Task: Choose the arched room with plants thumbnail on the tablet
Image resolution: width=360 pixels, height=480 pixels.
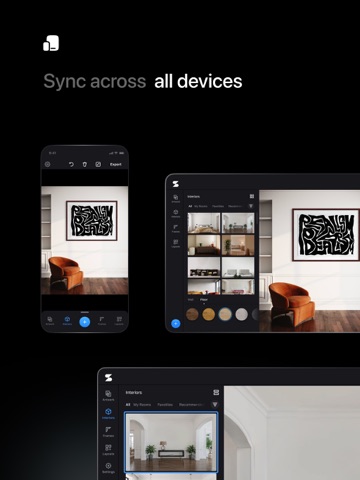Action: pyautogui.click(x=238, y=223)
